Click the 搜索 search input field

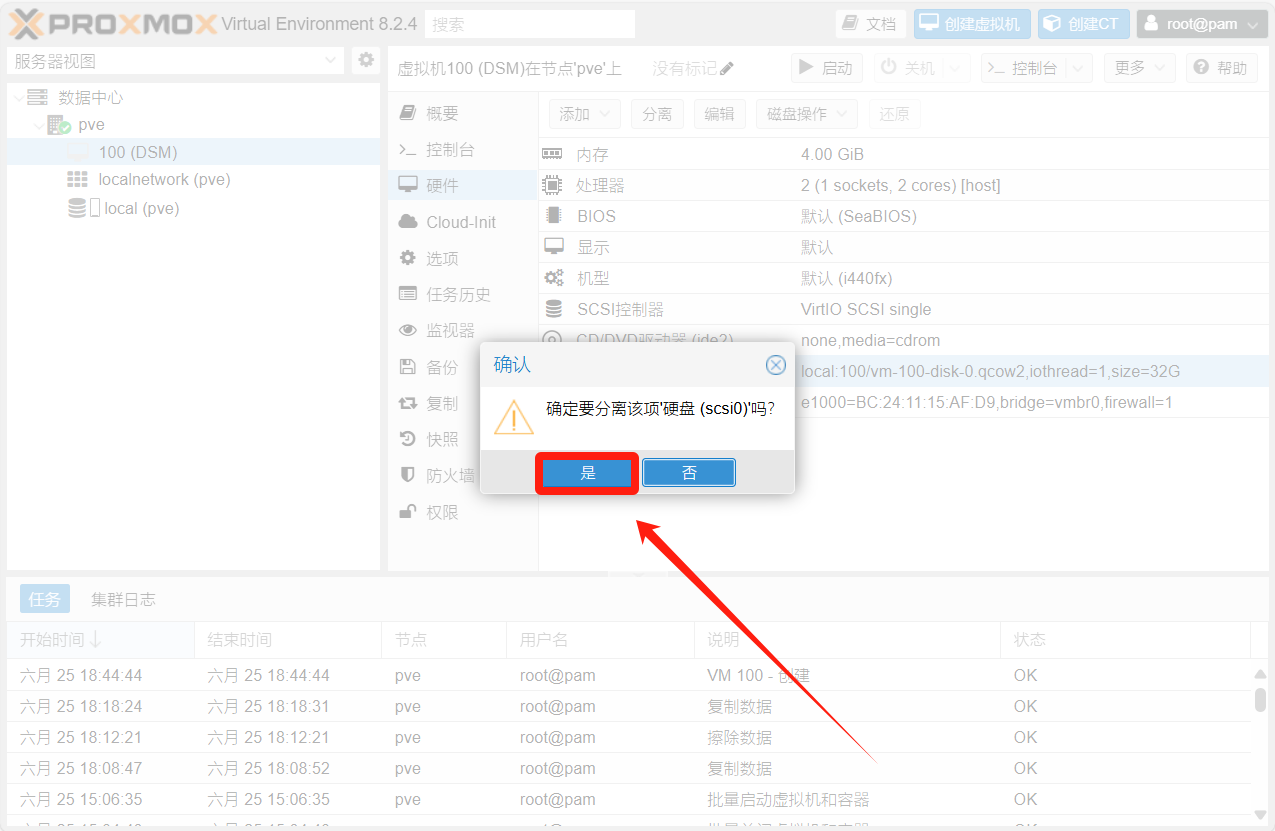tap(530, 24)
